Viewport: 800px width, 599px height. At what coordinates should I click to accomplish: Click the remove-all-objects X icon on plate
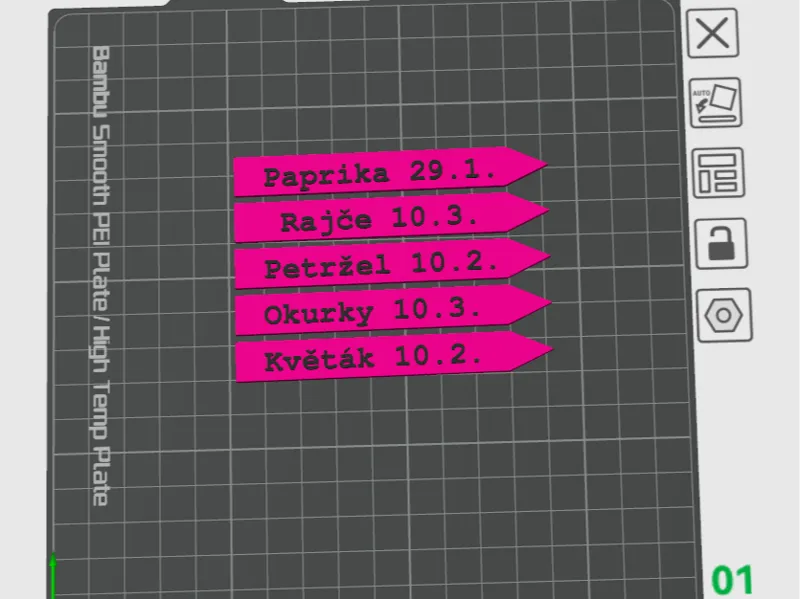pyautogui.click(x=712, y=33)
